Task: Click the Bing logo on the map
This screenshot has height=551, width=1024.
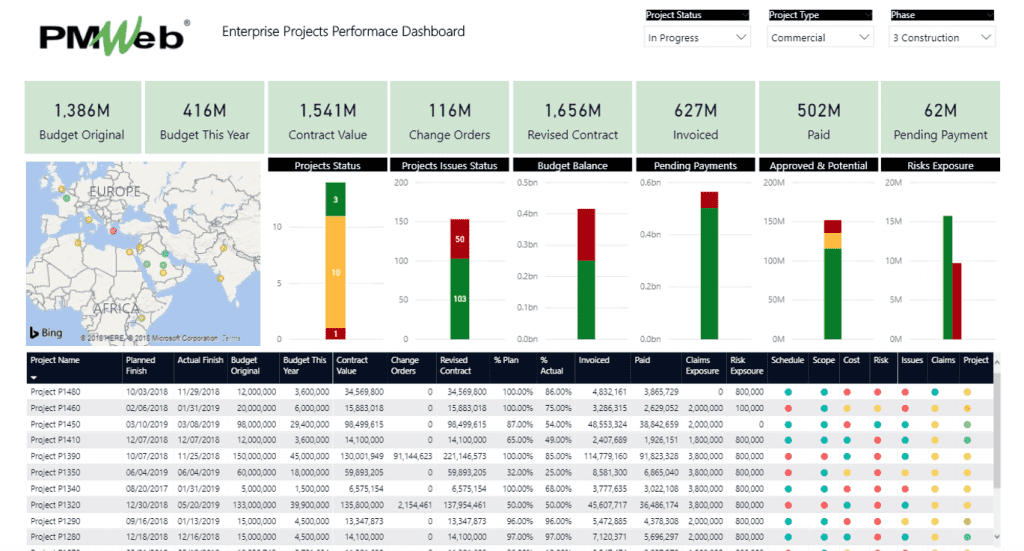Action: click(x=46, y=332)
